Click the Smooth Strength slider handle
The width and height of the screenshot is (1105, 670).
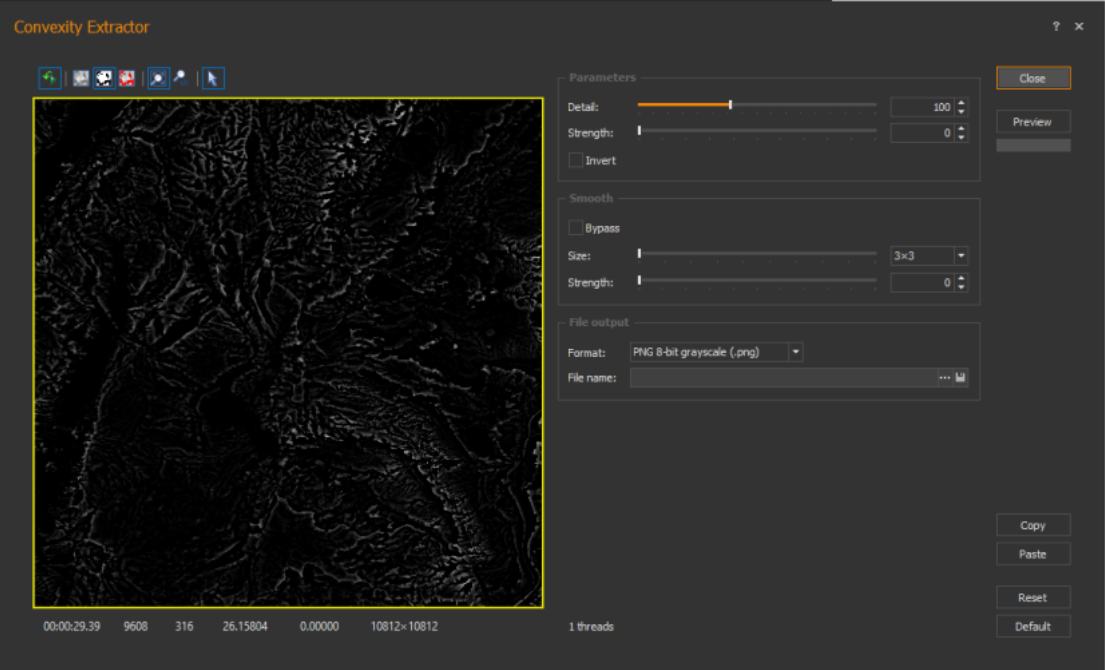639,280
